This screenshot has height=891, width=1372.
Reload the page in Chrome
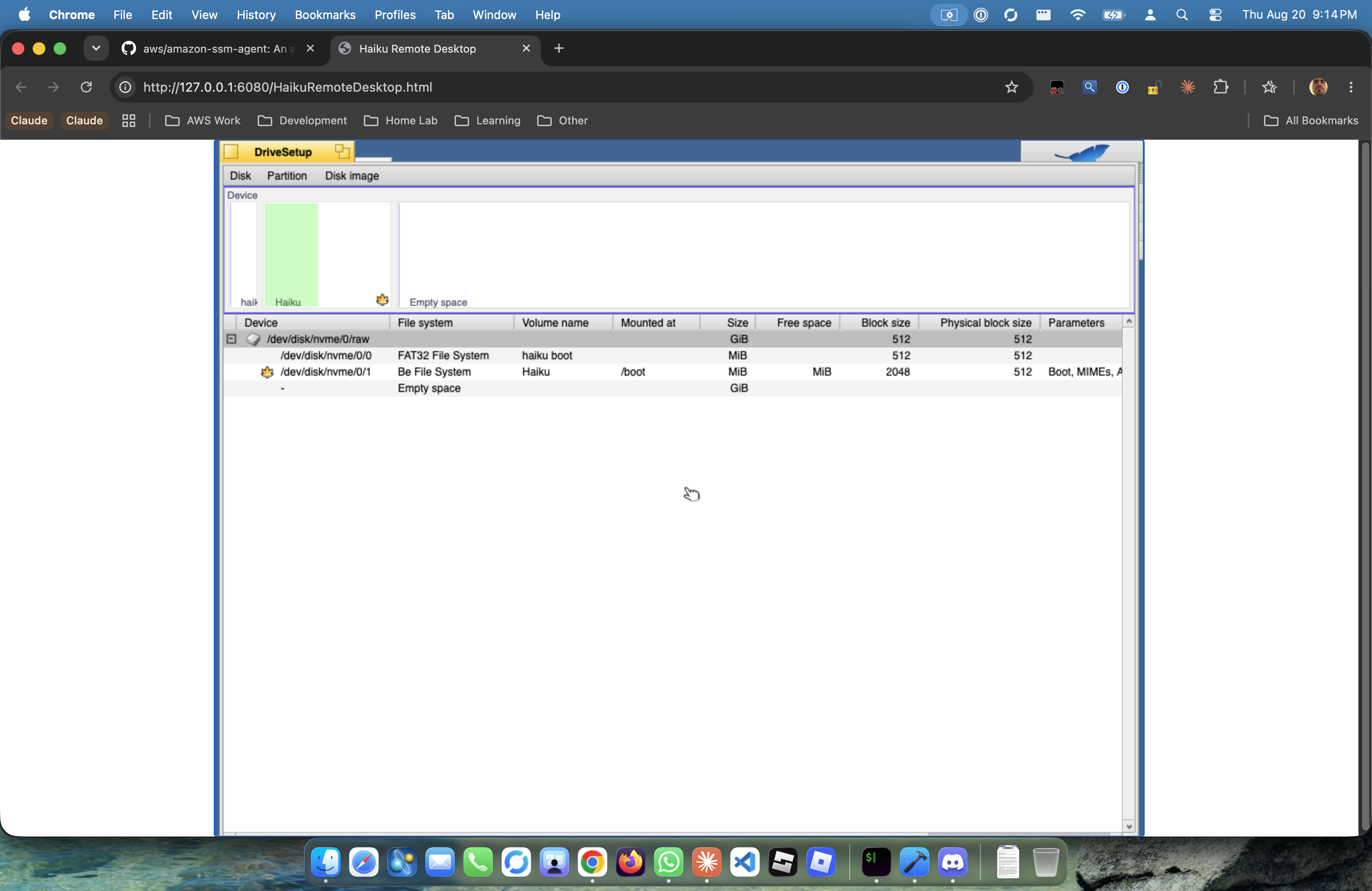point(87,87)
